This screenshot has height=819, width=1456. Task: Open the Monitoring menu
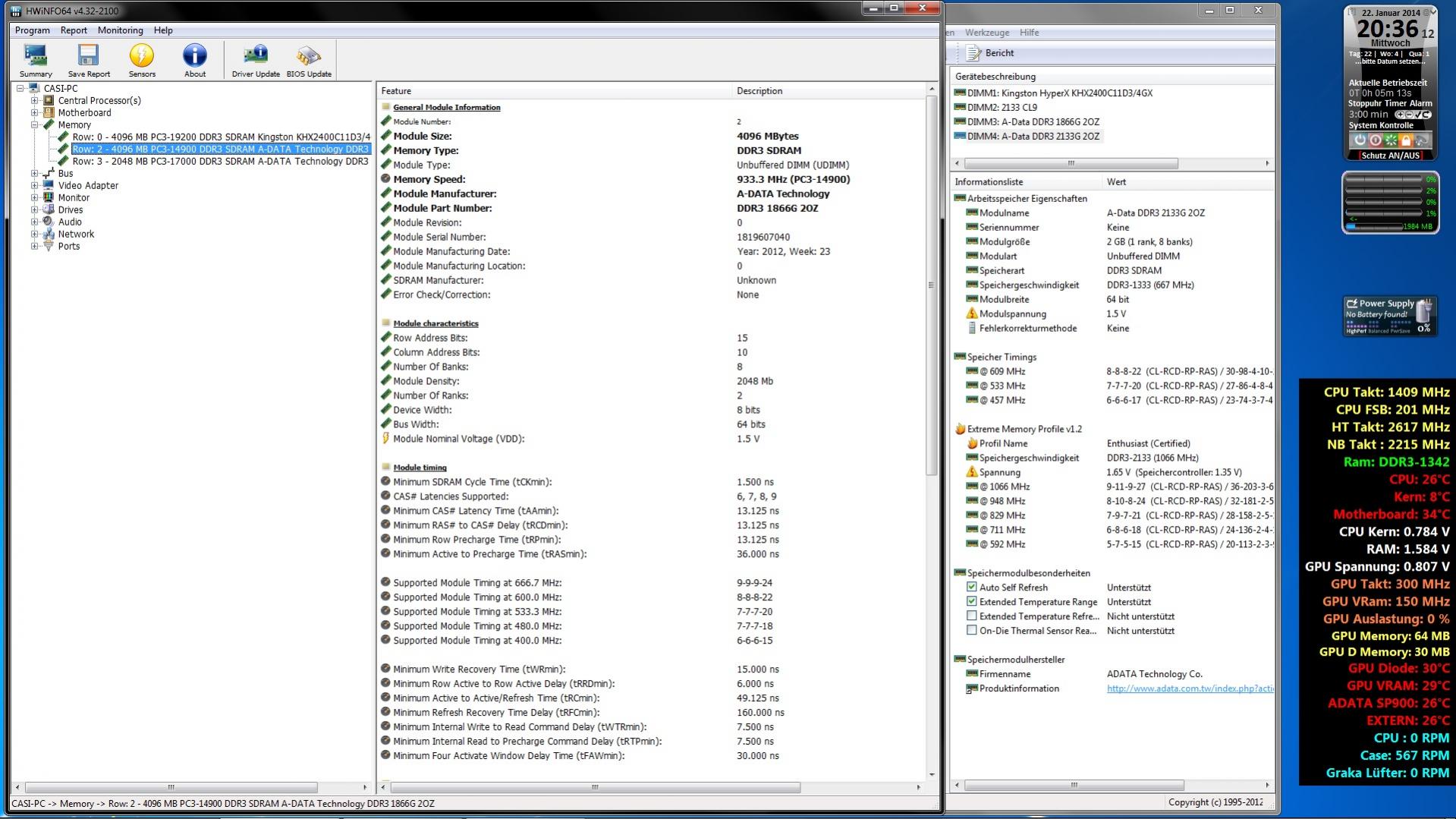pyautogui.click(x=120, y=30)
